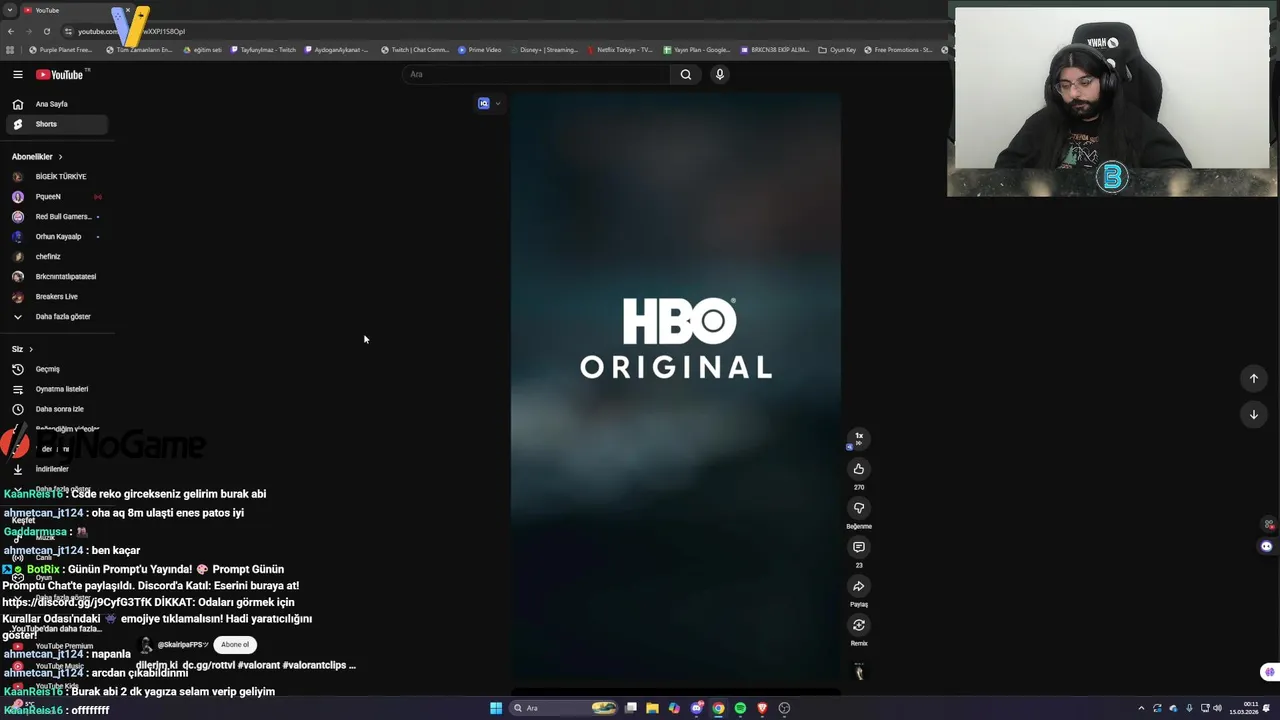Open the extension quality dropdown above the Short
The width and height of the screenshot is (1280, 720).
pyautogui.click(x=489, y=103)
